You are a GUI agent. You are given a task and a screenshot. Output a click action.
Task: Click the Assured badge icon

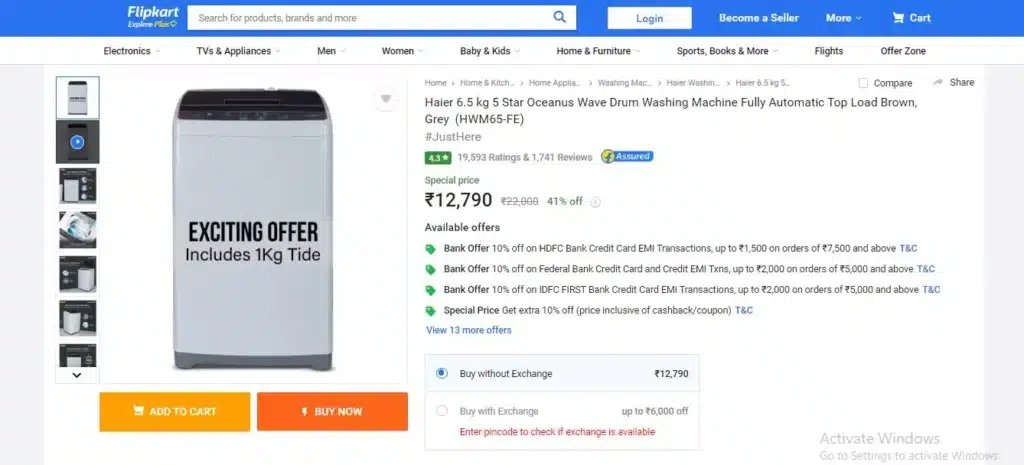click(x=627, y=157)
